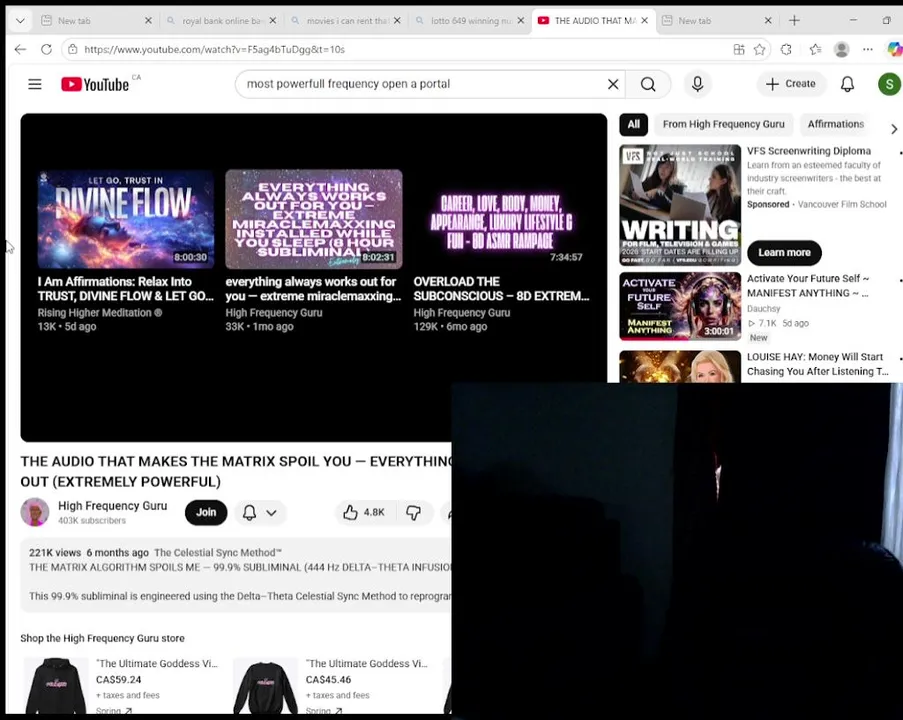Click the Create button in header
The height and width of the screenshot is (720, 903).
click(791, 84)
